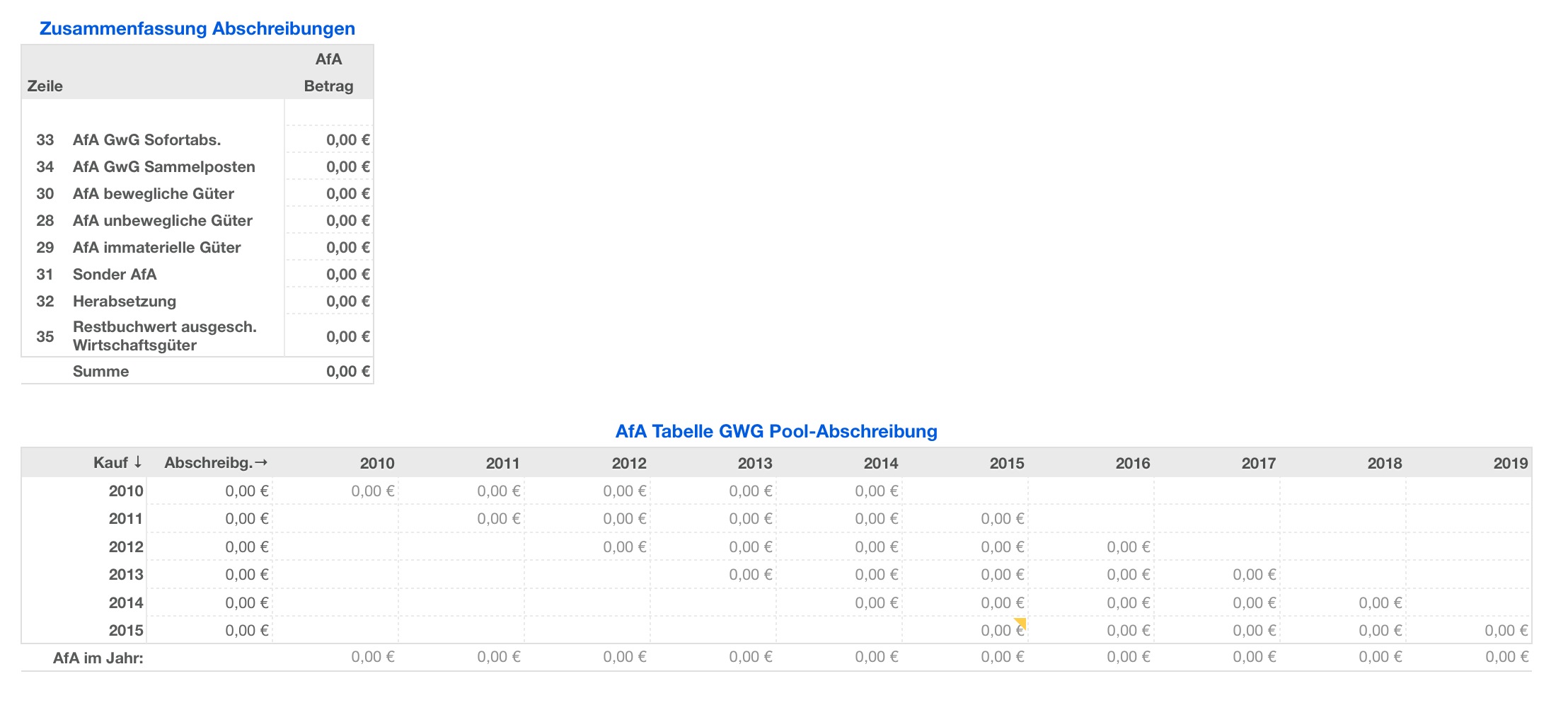Select the 2018 cell in the 2014 row
This screenshot has height=715, width=1568.
coord(1379,603)
